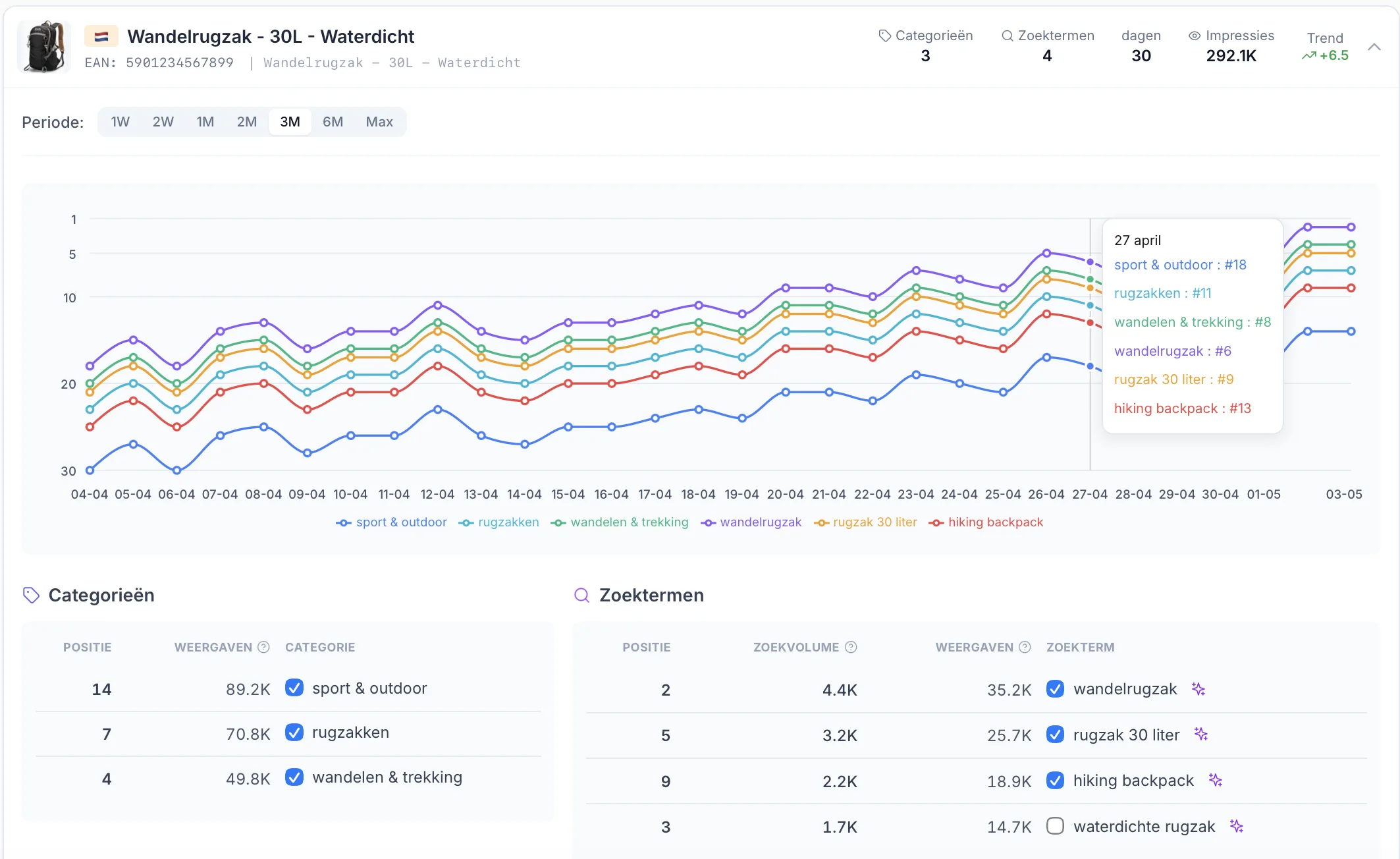Click the Netherlands flag icon
This screenshot has height=859, width=1400.
pos(101,36)
